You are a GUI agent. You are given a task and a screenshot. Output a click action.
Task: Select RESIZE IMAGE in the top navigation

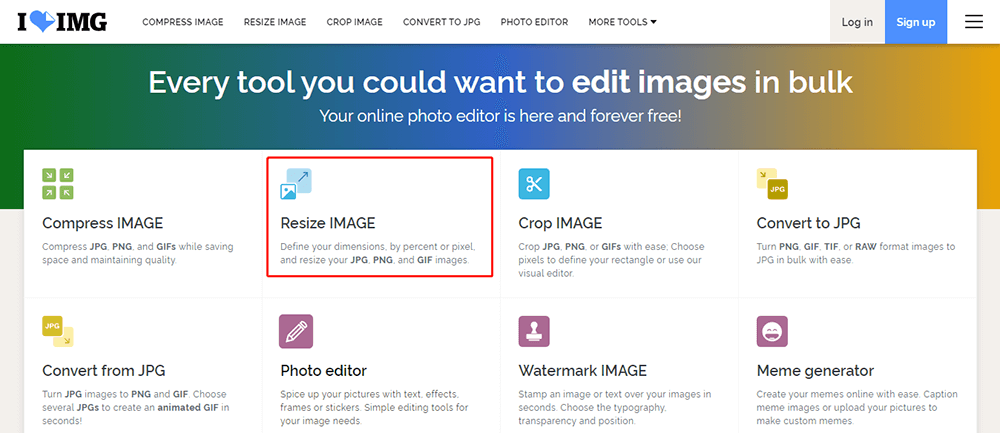pyautogui.click(x=275, y=22)
